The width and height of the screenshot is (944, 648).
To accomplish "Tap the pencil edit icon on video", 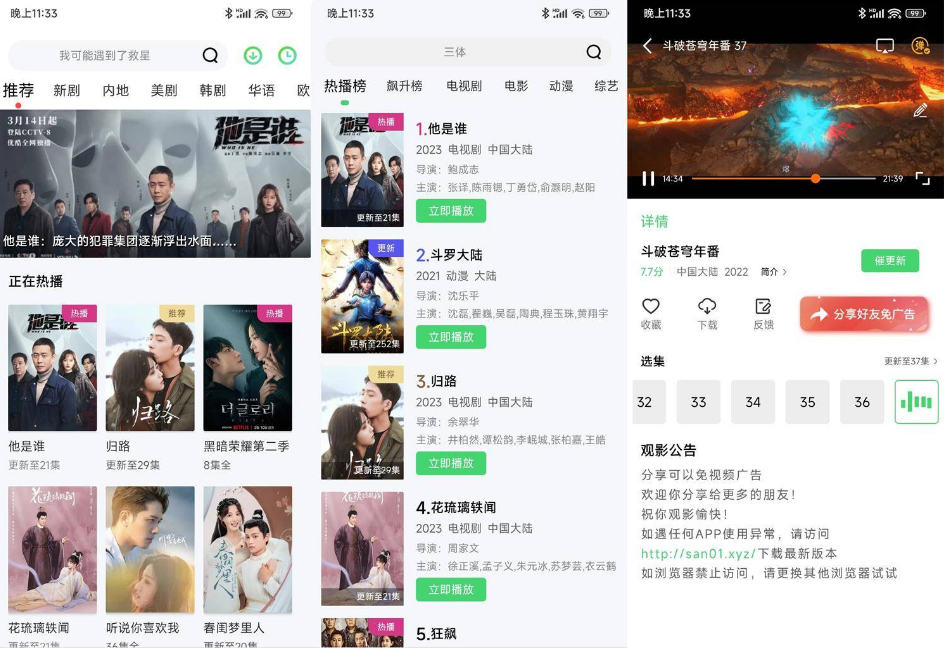I will tap(920, 110).
